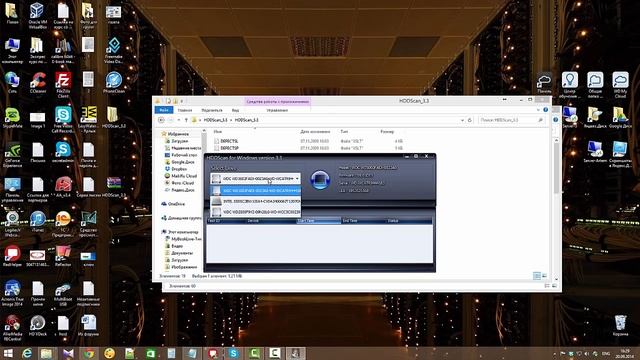Image resolution: width=640 pixels, height=360 pixels.
Task: Open Google Chrome from taskbar
Action: point(89,353)
